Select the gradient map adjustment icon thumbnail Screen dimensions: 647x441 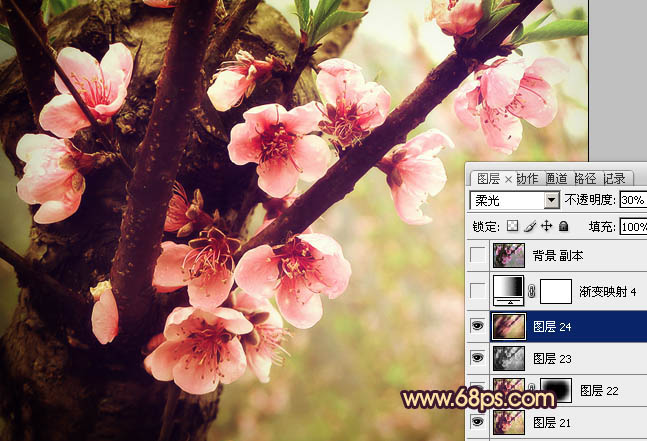coord(509,291)
